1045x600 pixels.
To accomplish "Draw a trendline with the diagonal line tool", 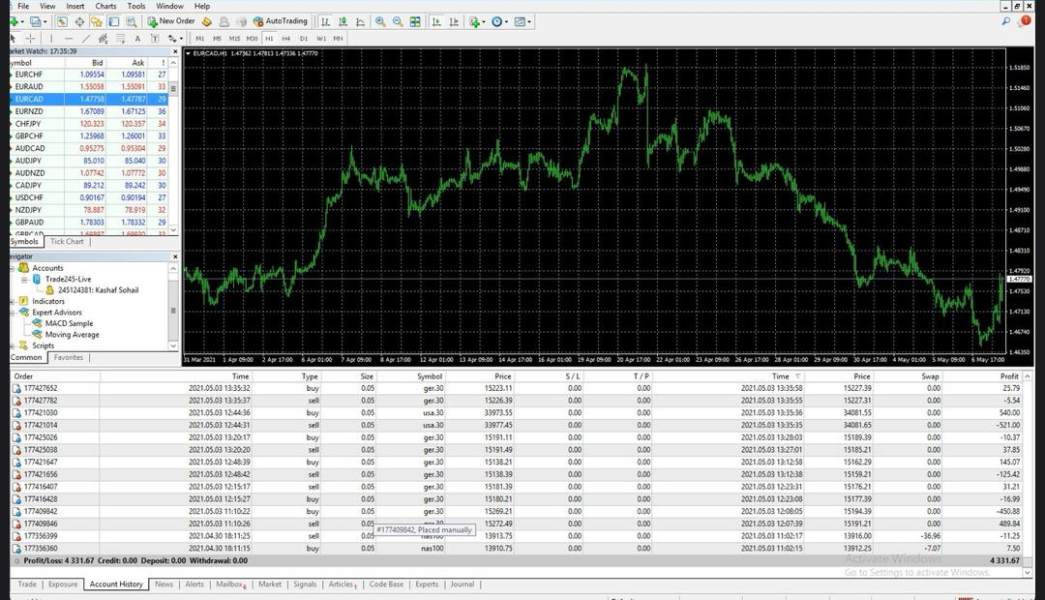I will 87,38.
